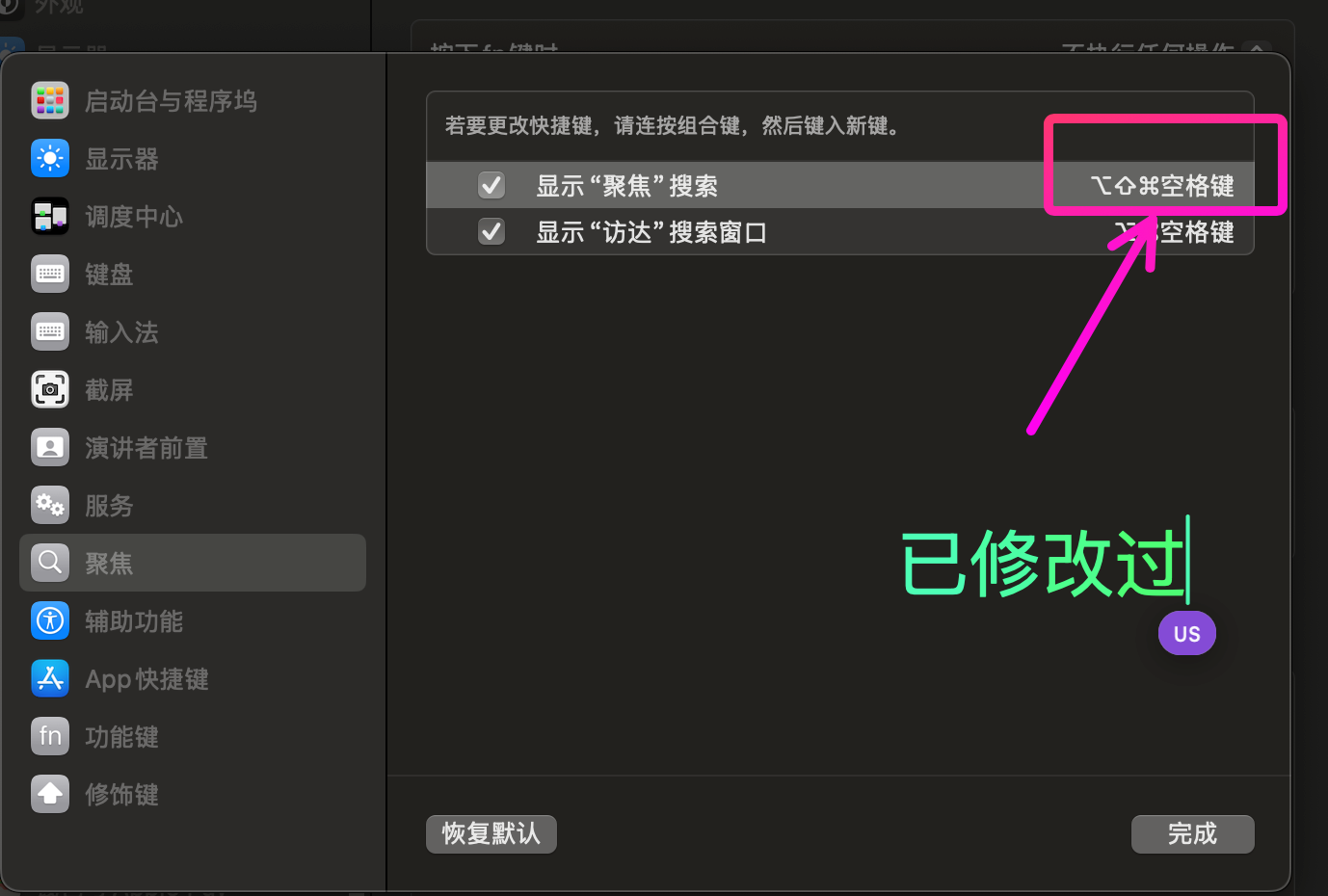Select the Displays sun icon
1328x896 pixels.
50,159
